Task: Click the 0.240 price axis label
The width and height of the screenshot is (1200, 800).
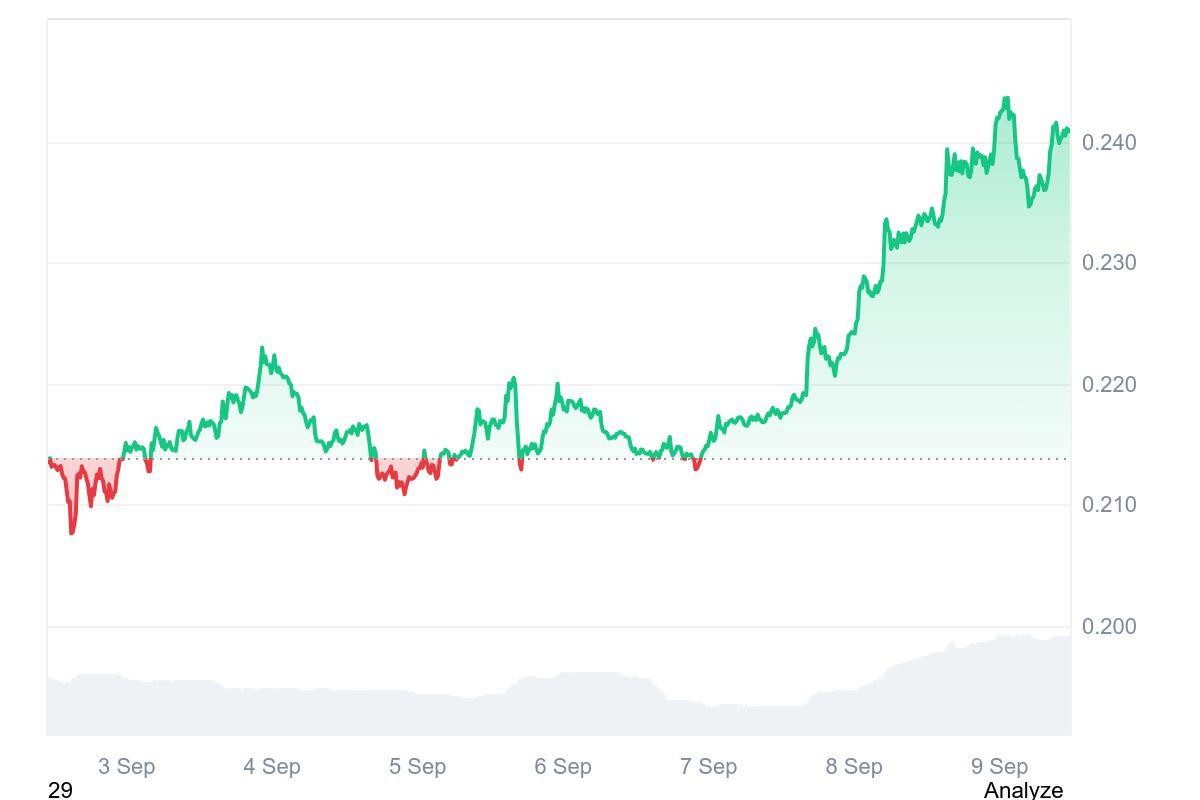Action: pyautogui.click(x=1109, y=143)
